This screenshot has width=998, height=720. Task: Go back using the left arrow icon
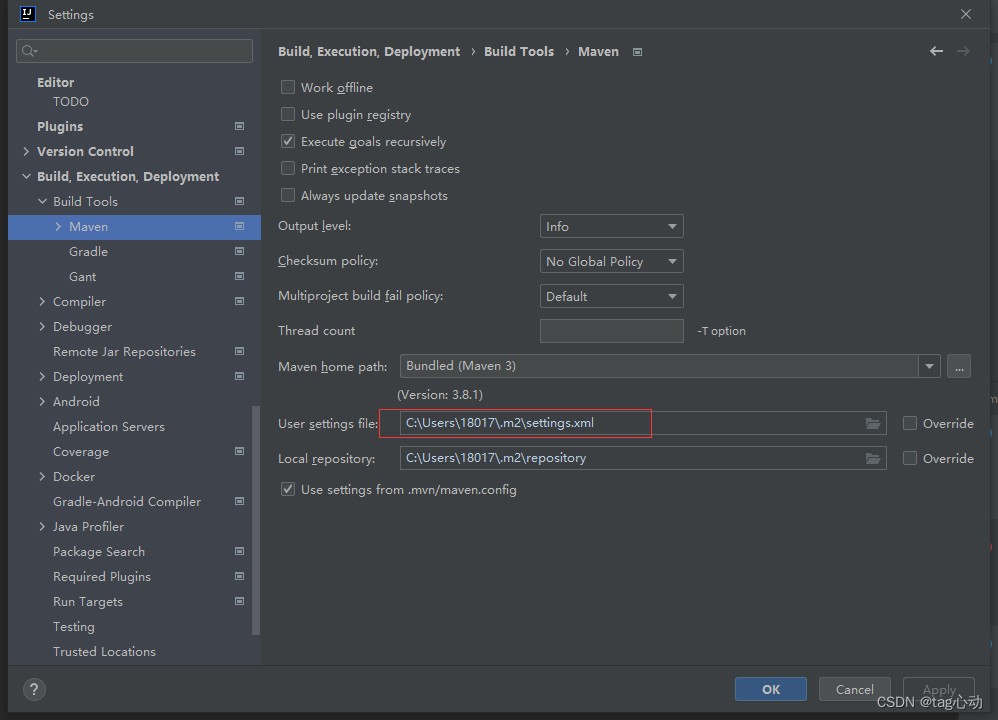[936, 51]
